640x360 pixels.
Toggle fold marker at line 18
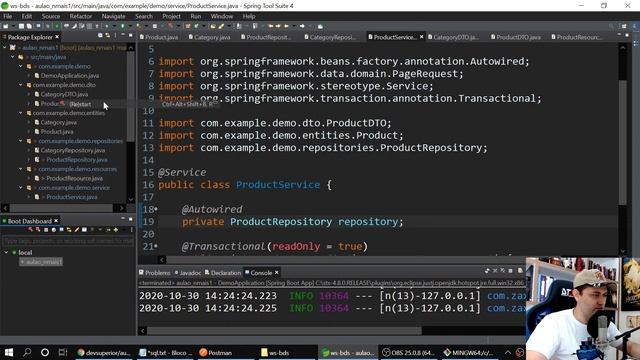click(x=156, y=209)
